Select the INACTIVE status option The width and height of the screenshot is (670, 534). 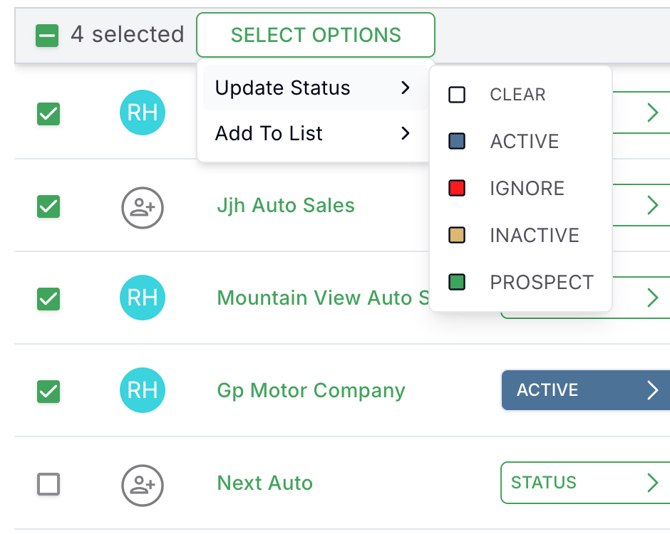pos(534,236)
